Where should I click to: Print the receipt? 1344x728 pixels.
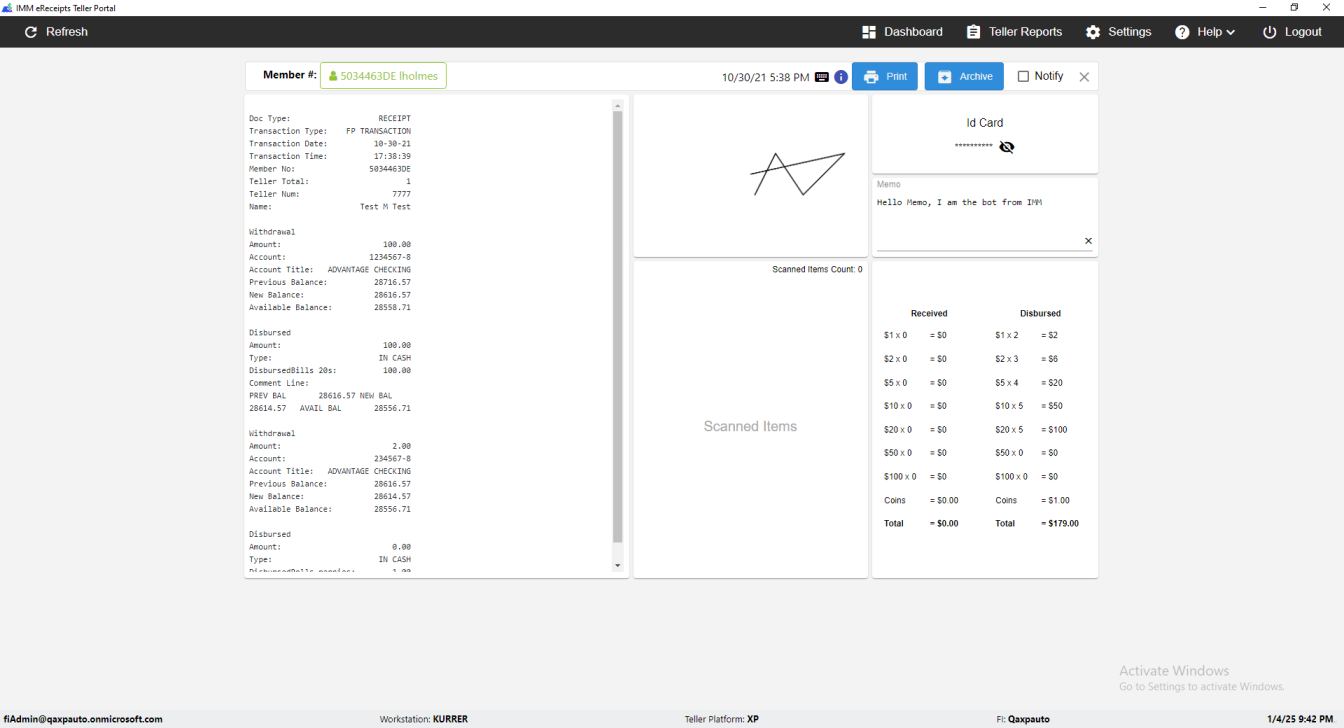point(885,76)
